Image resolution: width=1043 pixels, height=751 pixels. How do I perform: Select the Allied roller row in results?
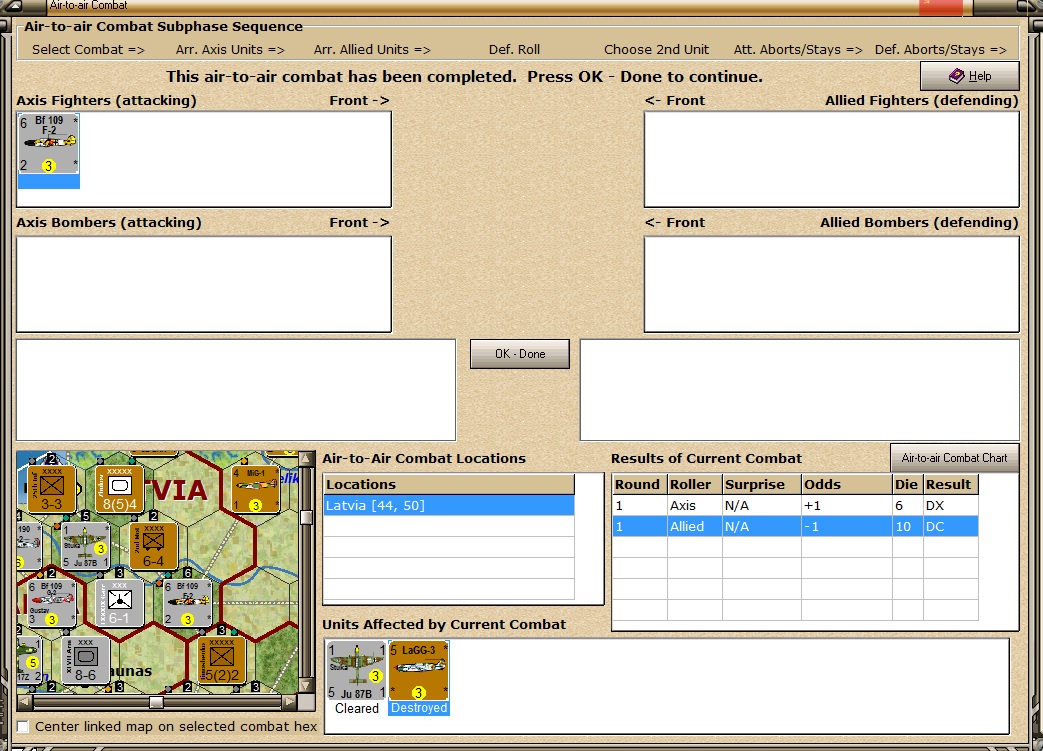coord(795,526)
